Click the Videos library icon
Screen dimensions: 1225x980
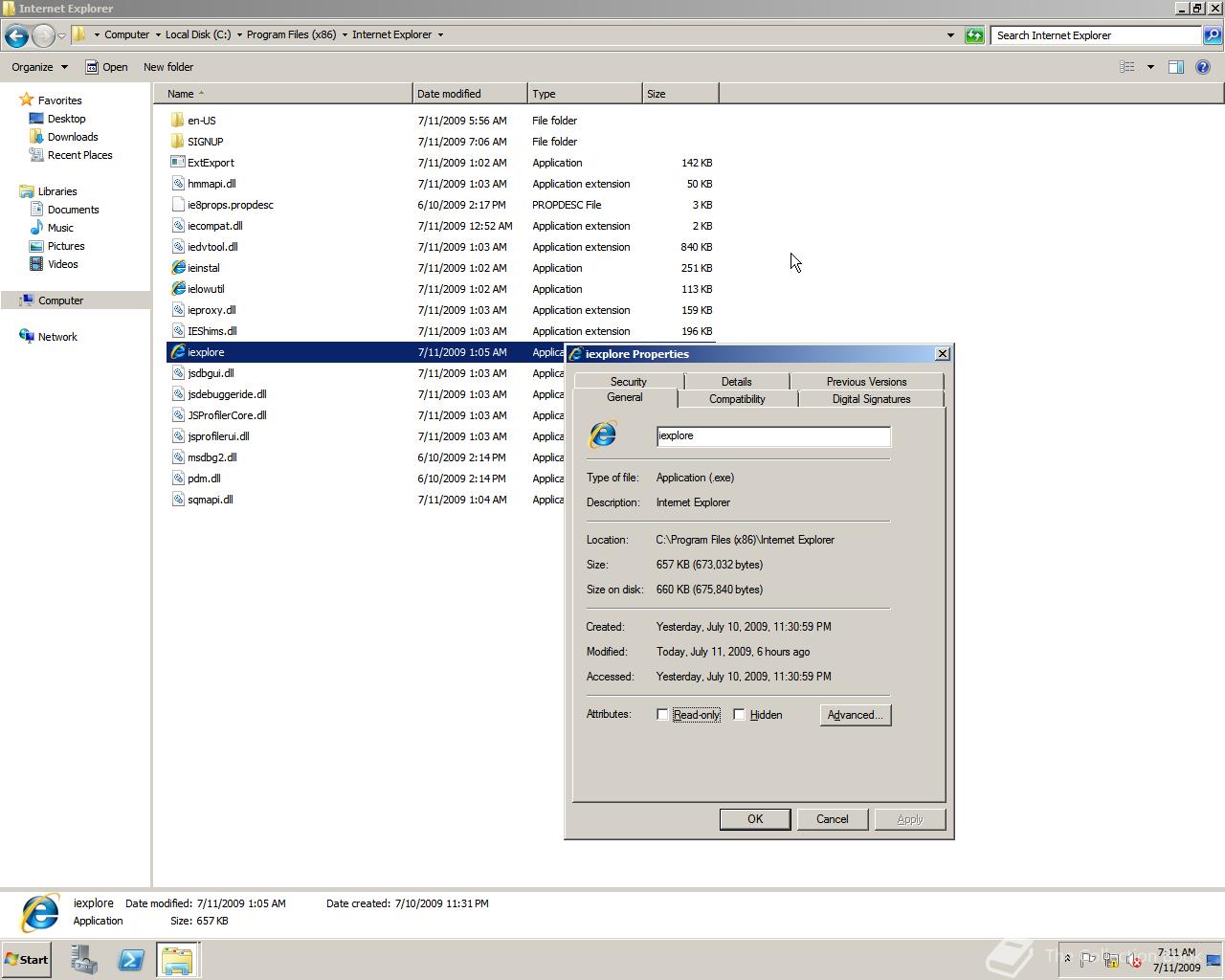tap(36, 264)
